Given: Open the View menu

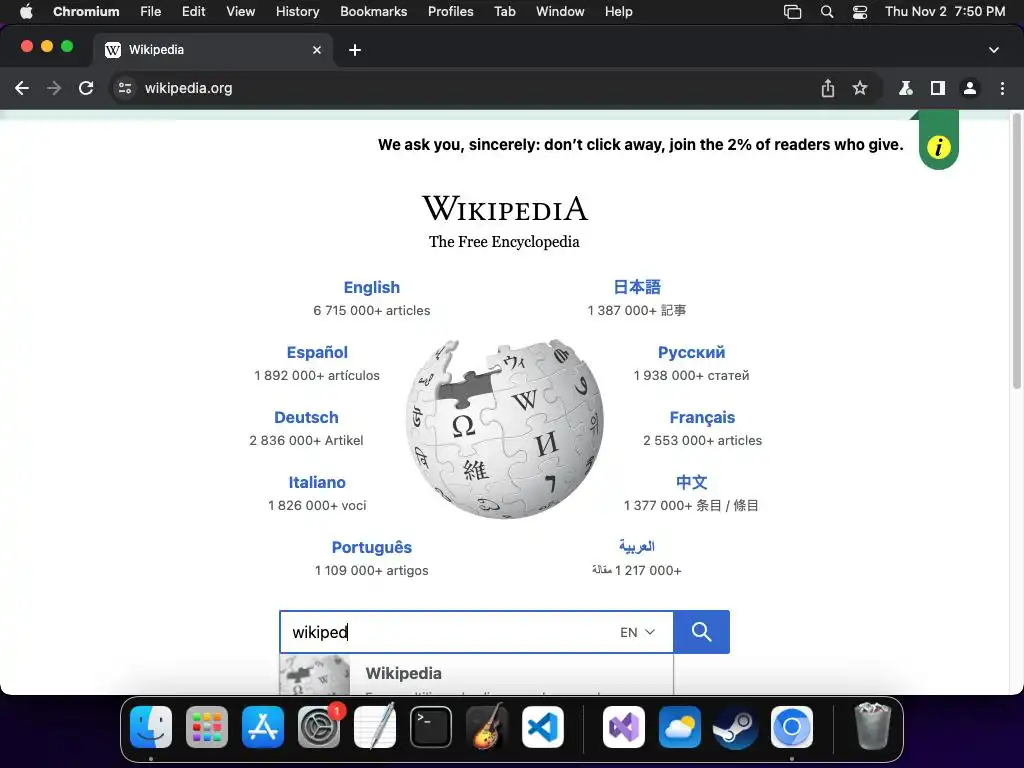Looking at the screenshot, I should click(240, 12).
